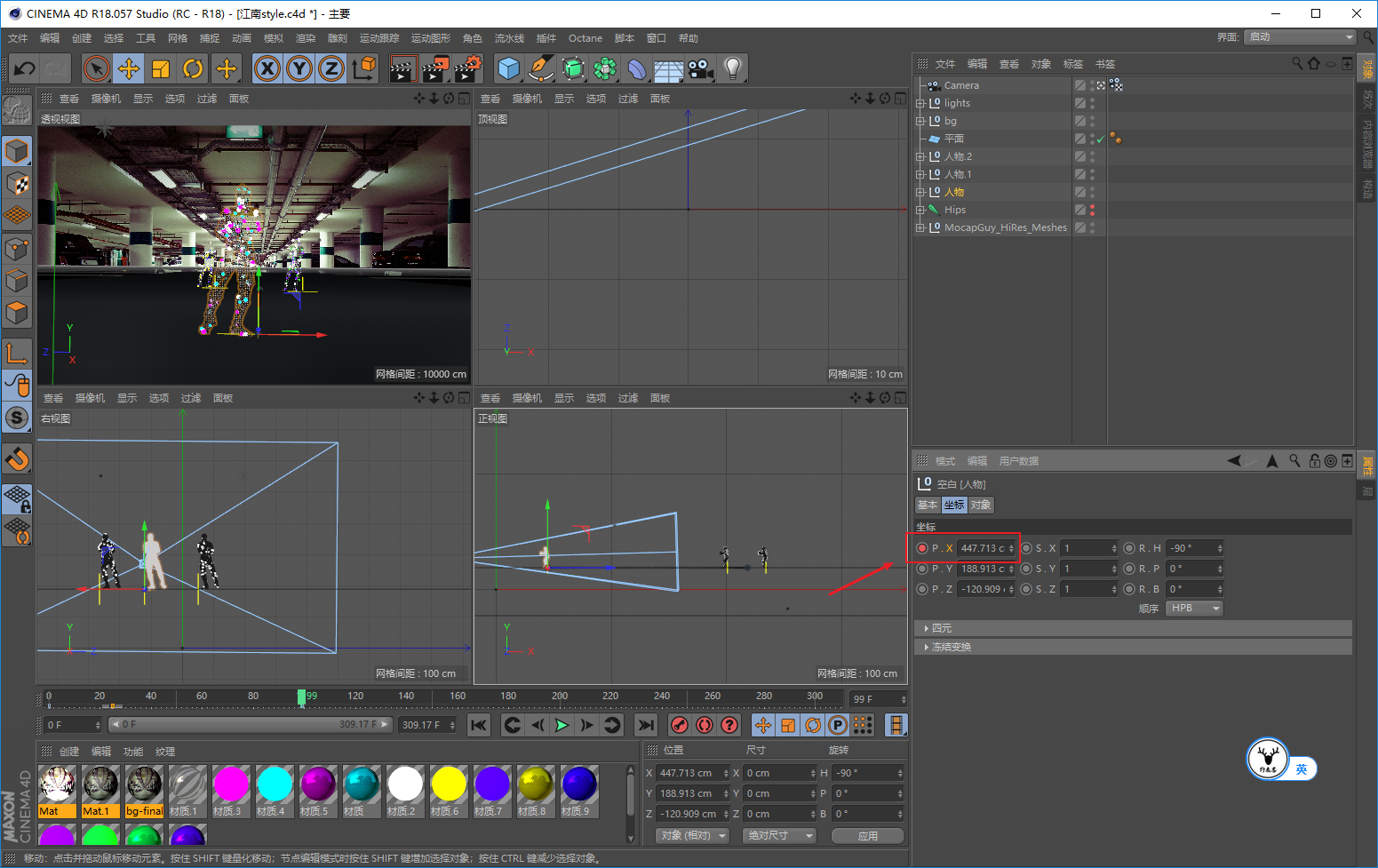This screenshot has height=868, width=1378.
Task: Open the render settings icon with gear
Action: tap(468, 68)
